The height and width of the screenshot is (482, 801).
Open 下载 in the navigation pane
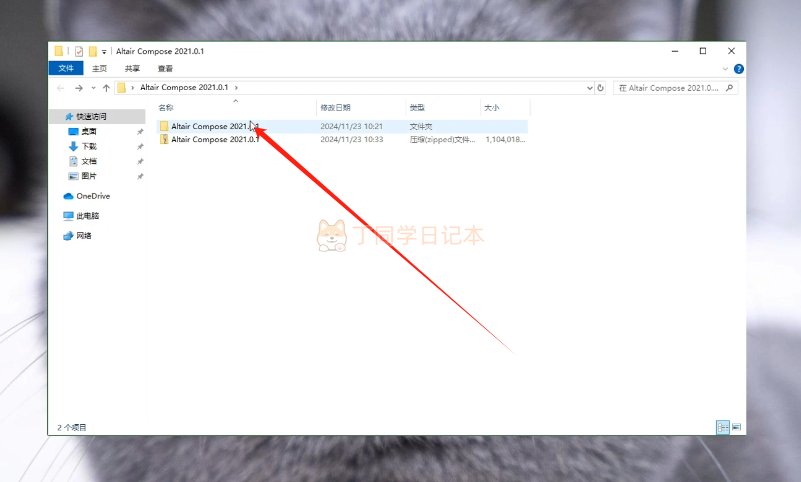click(88, 146)
